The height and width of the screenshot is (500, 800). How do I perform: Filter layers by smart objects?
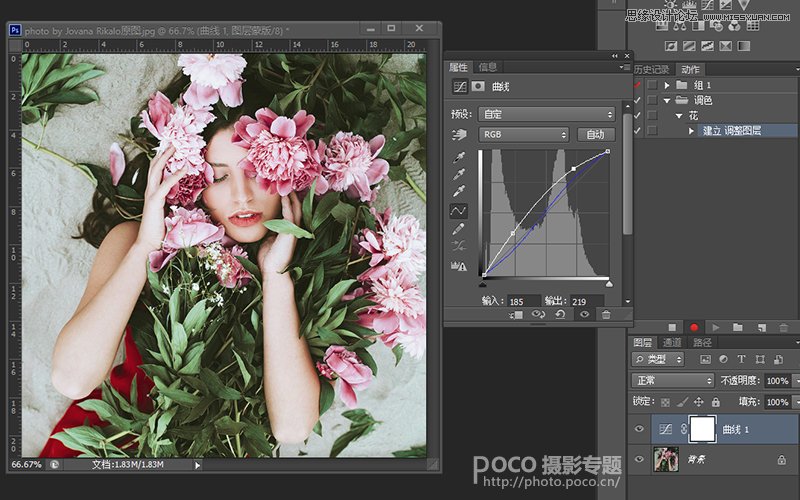[x=779, y=359]
